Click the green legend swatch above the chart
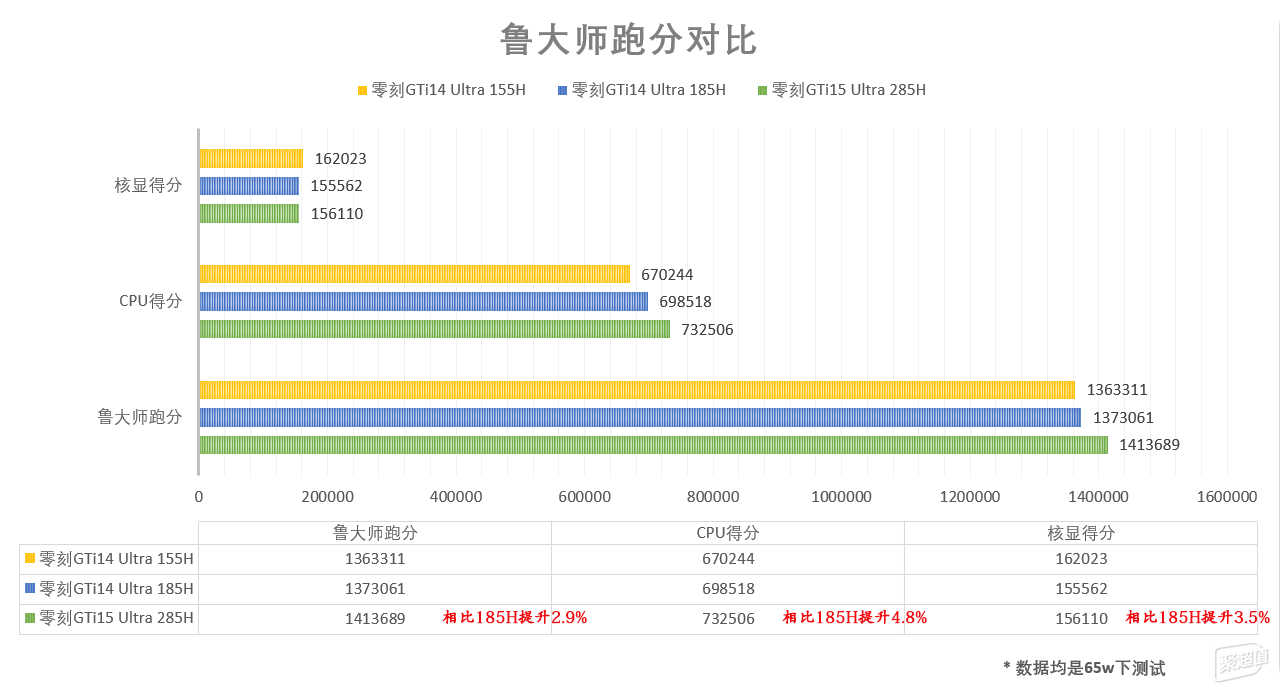1280x693 pixels. click(x=763, y=90)
